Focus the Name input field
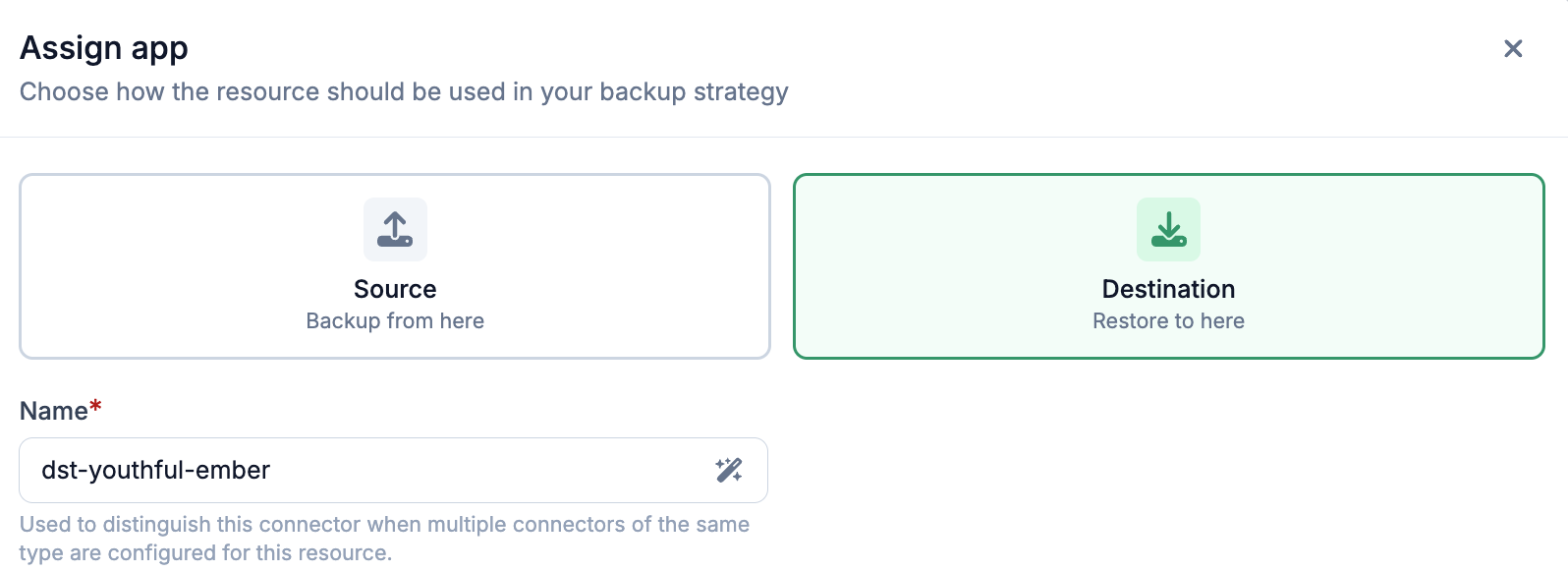This screenshot has width=1568, height=572. pyautogui.click(x=393, y=470)
